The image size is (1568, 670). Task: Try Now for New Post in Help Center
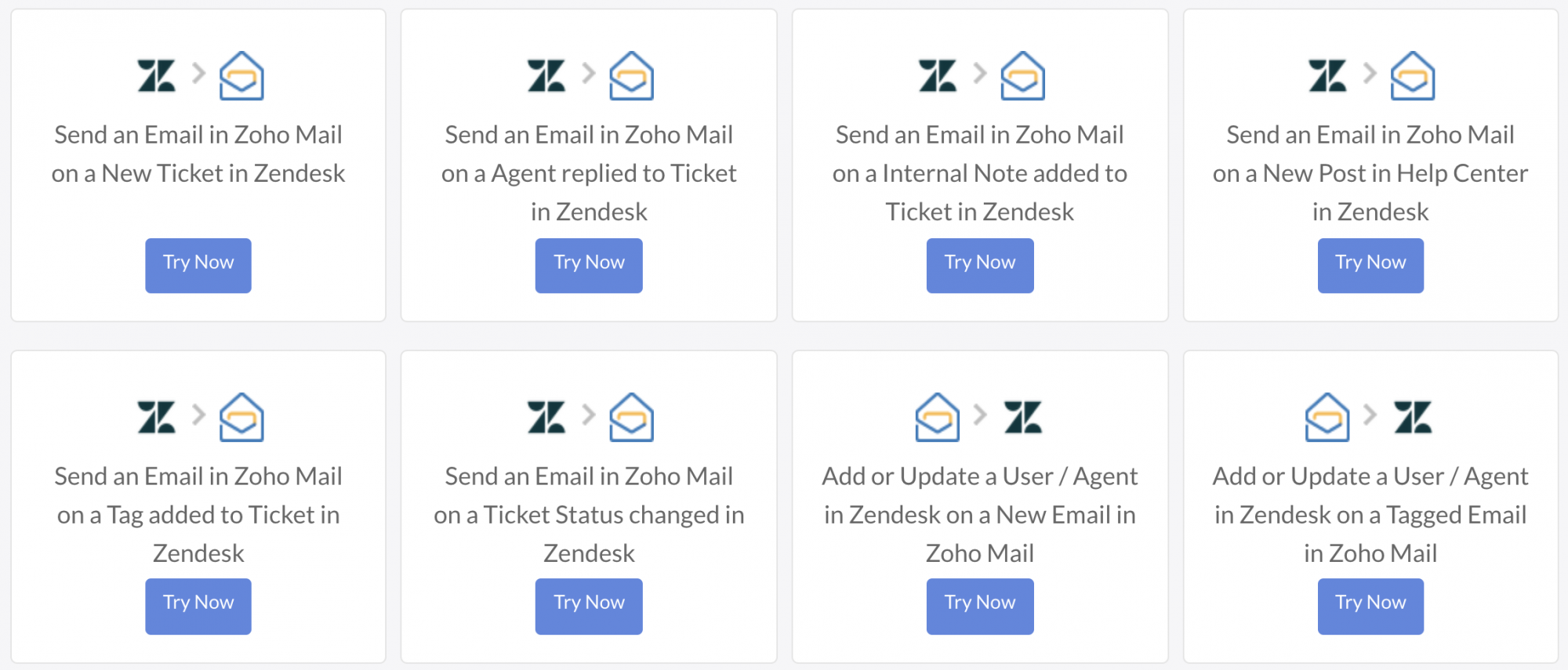1370,266
